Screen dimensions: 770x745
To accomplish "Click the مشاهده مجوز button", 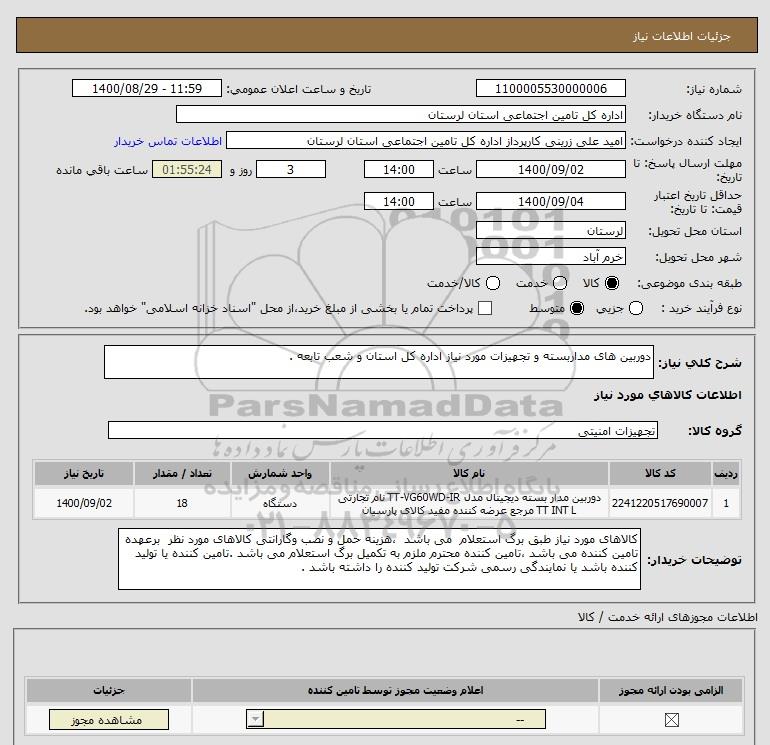I will (x=109, y=720).
